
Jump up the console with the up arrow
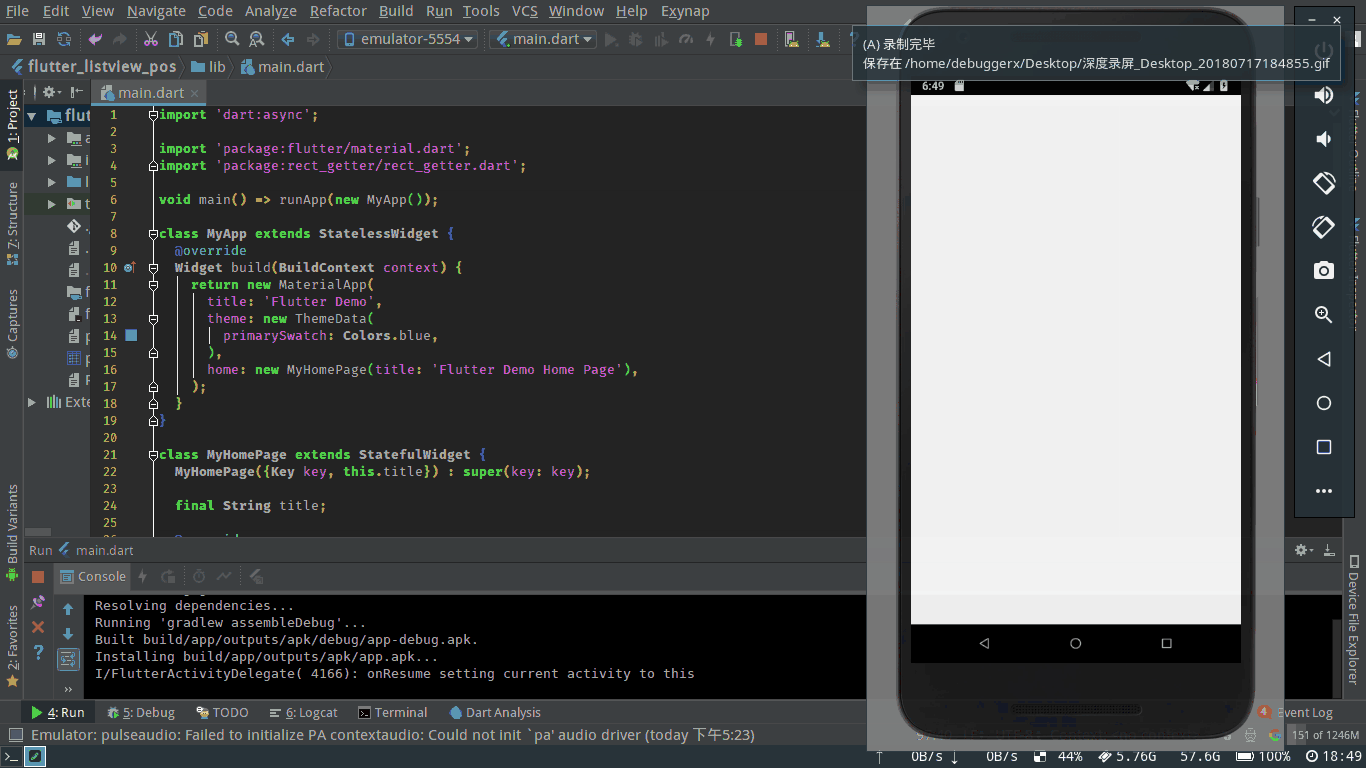click(68, 609)
